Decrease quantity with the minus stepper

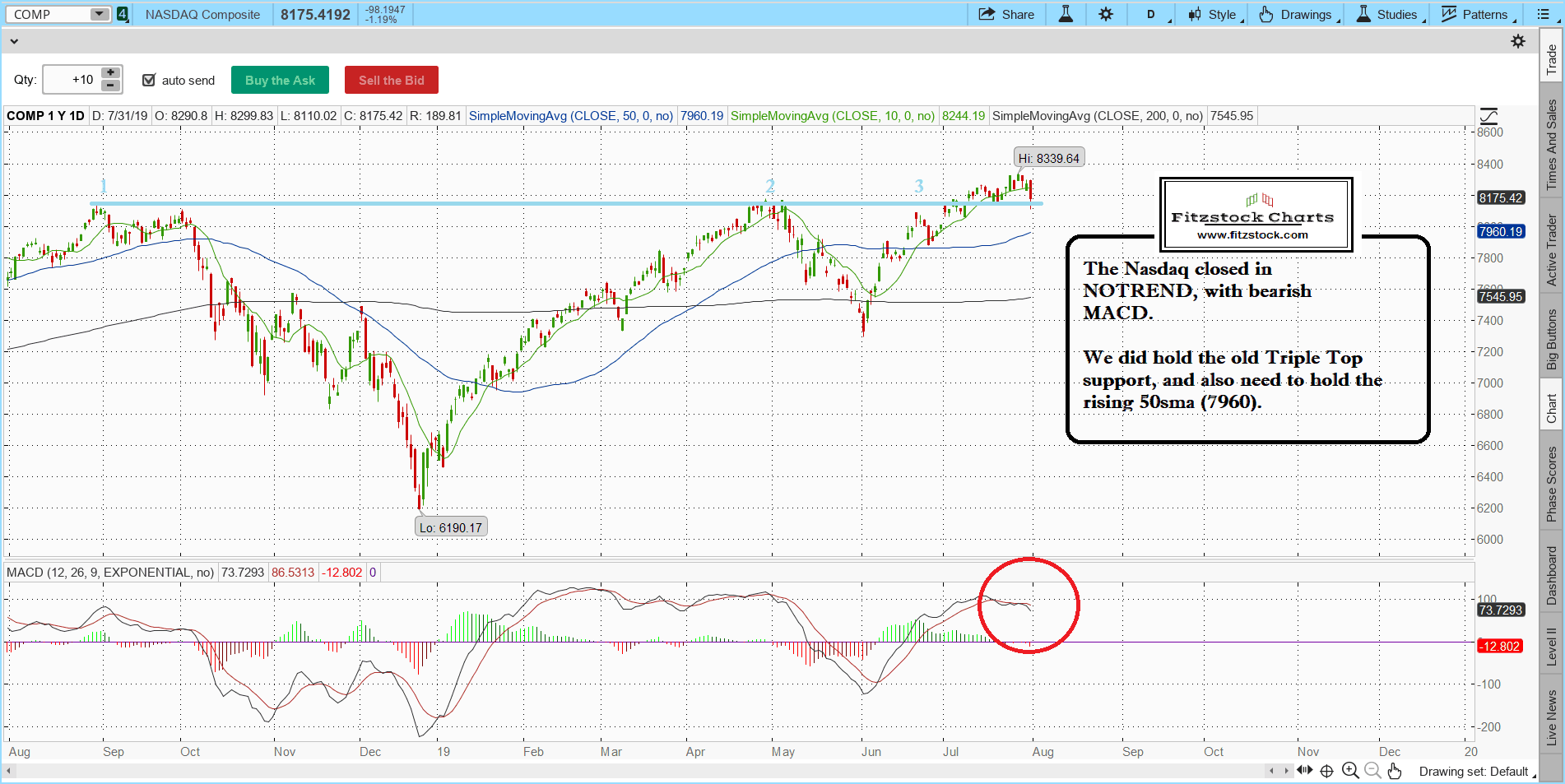click(110, 86)
